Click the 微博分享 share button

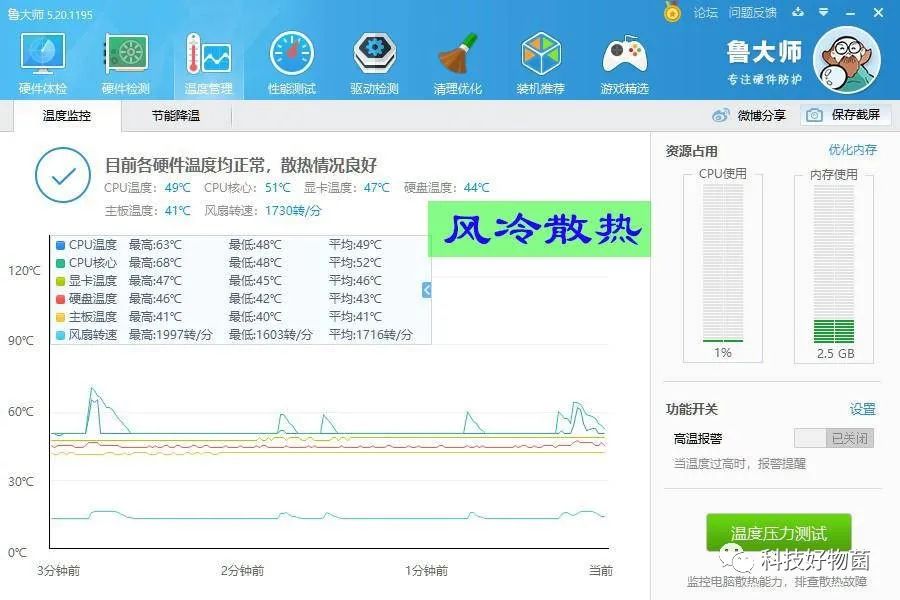point(748,115)
